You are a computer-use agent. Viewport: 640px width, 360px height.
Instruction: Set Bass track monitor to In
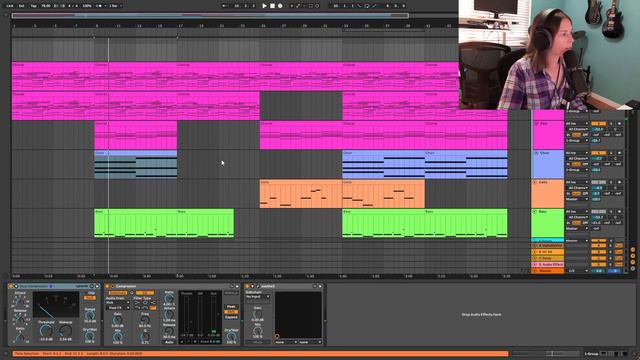point(568,223)
